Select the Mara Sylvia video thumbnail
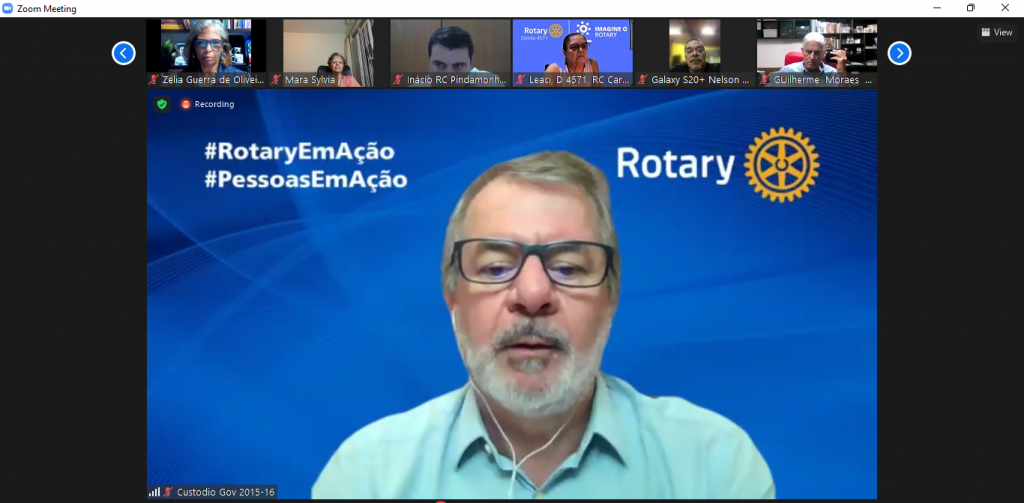The image size is (1024, 503). (328, 46)
